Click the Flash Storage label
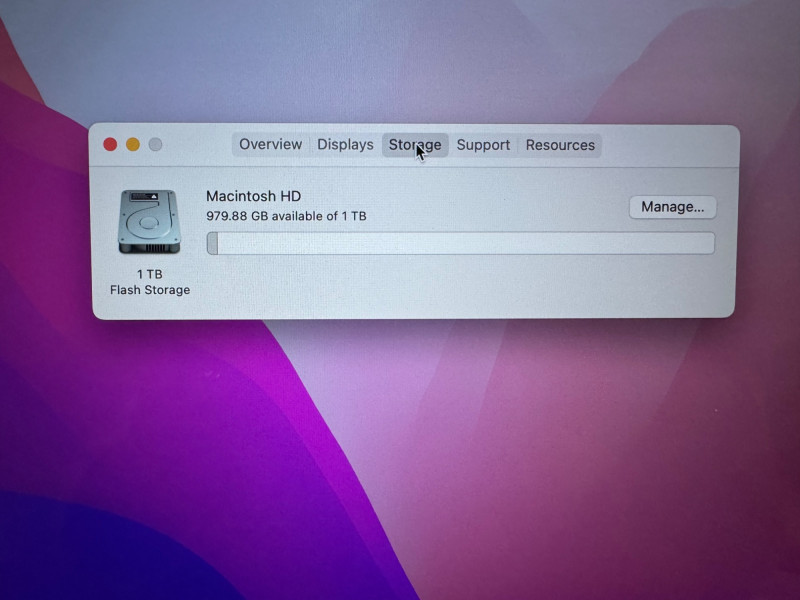Screen dimensions: 800x600 [150, 290]
